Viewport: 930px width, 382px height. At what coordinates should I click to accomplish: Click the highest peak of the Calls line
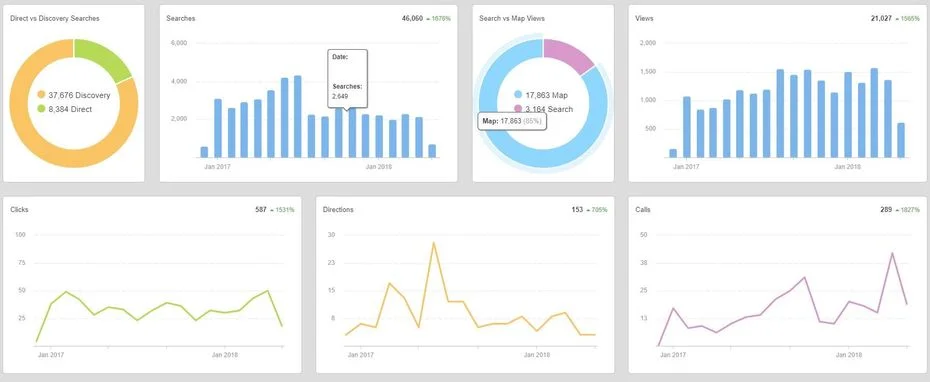[892, 253]
